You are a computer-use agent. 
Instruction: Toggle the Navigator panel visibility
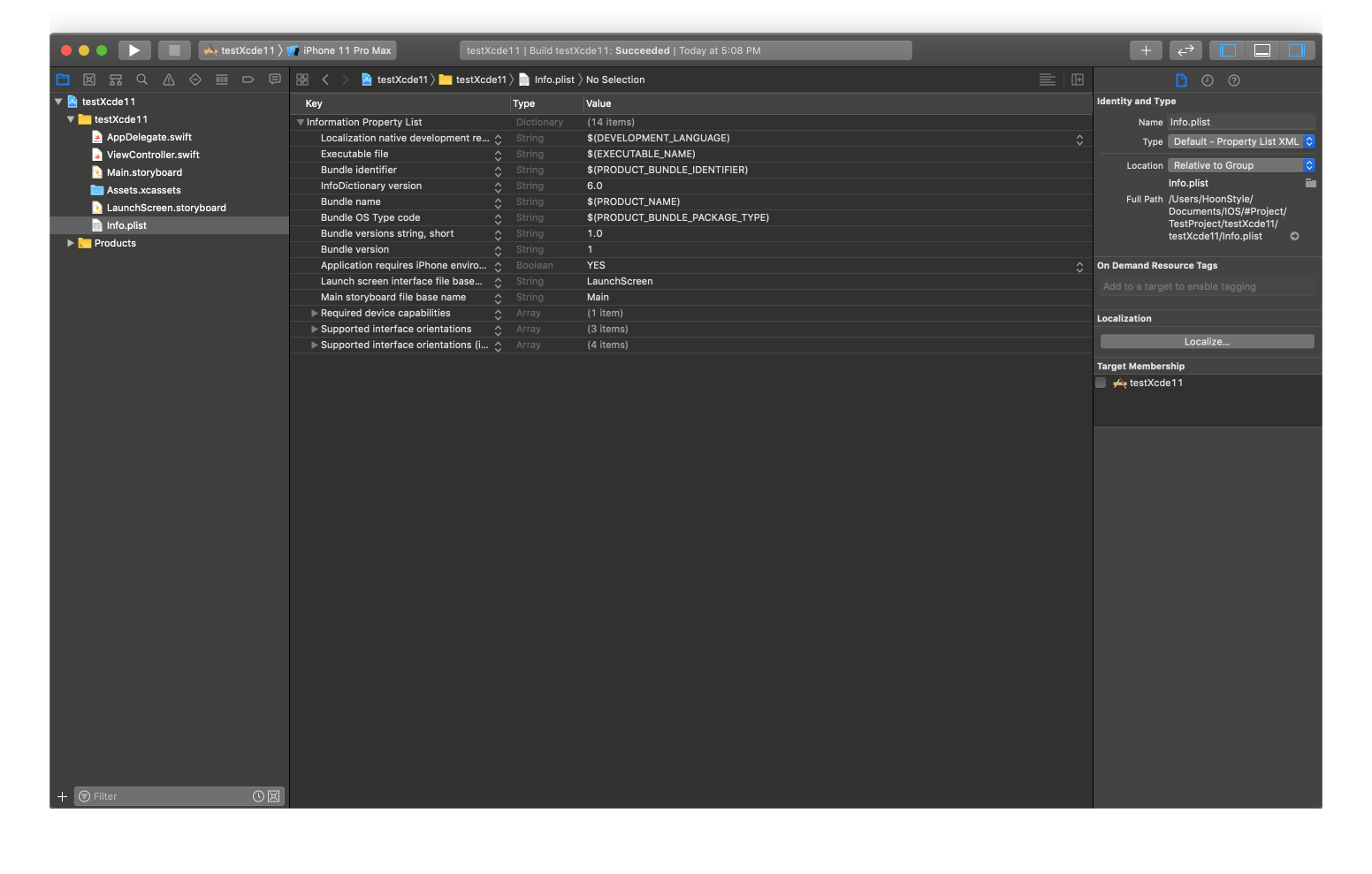tap(1228, 50)
